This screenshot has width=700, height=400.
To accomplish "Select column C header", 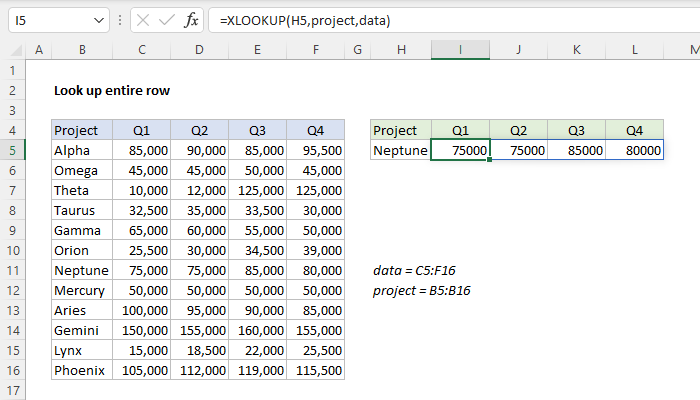I will [142, 50].
